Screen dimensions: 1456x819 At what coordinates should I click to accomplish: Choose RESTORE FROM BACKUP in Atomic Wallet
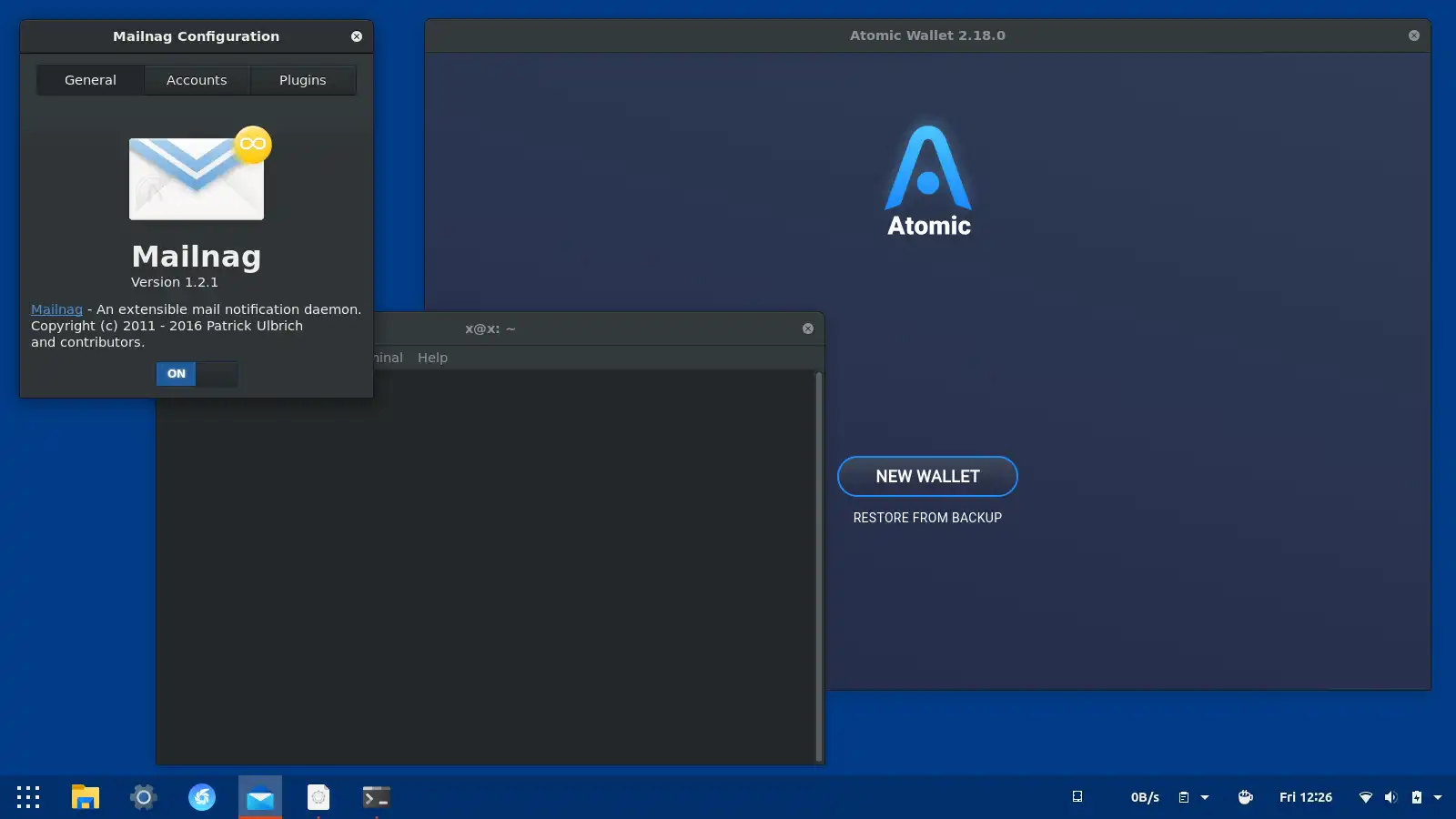[x=927, y=518]
